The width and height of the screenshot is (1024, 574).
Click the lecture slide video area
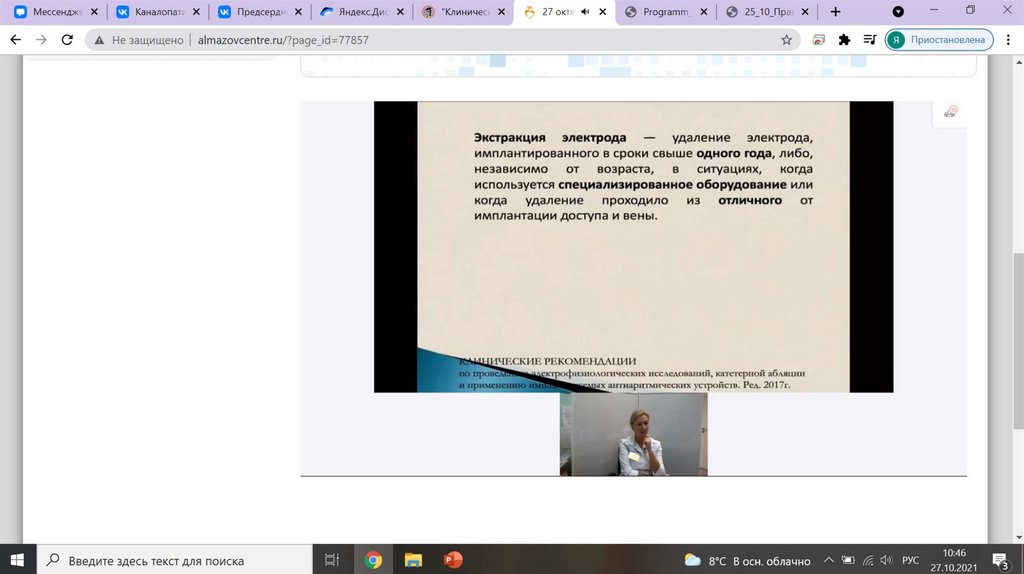pos(633,246)
